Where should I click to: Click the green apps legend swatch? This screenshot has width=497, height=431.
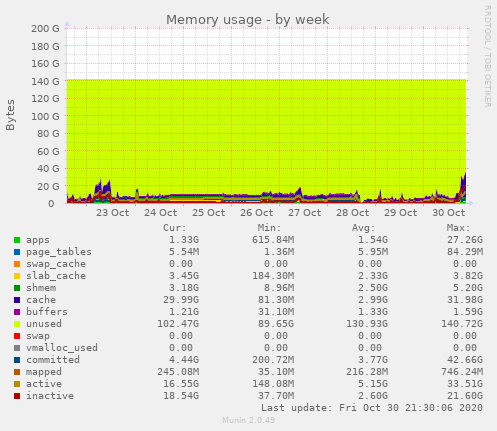(17, 240)
